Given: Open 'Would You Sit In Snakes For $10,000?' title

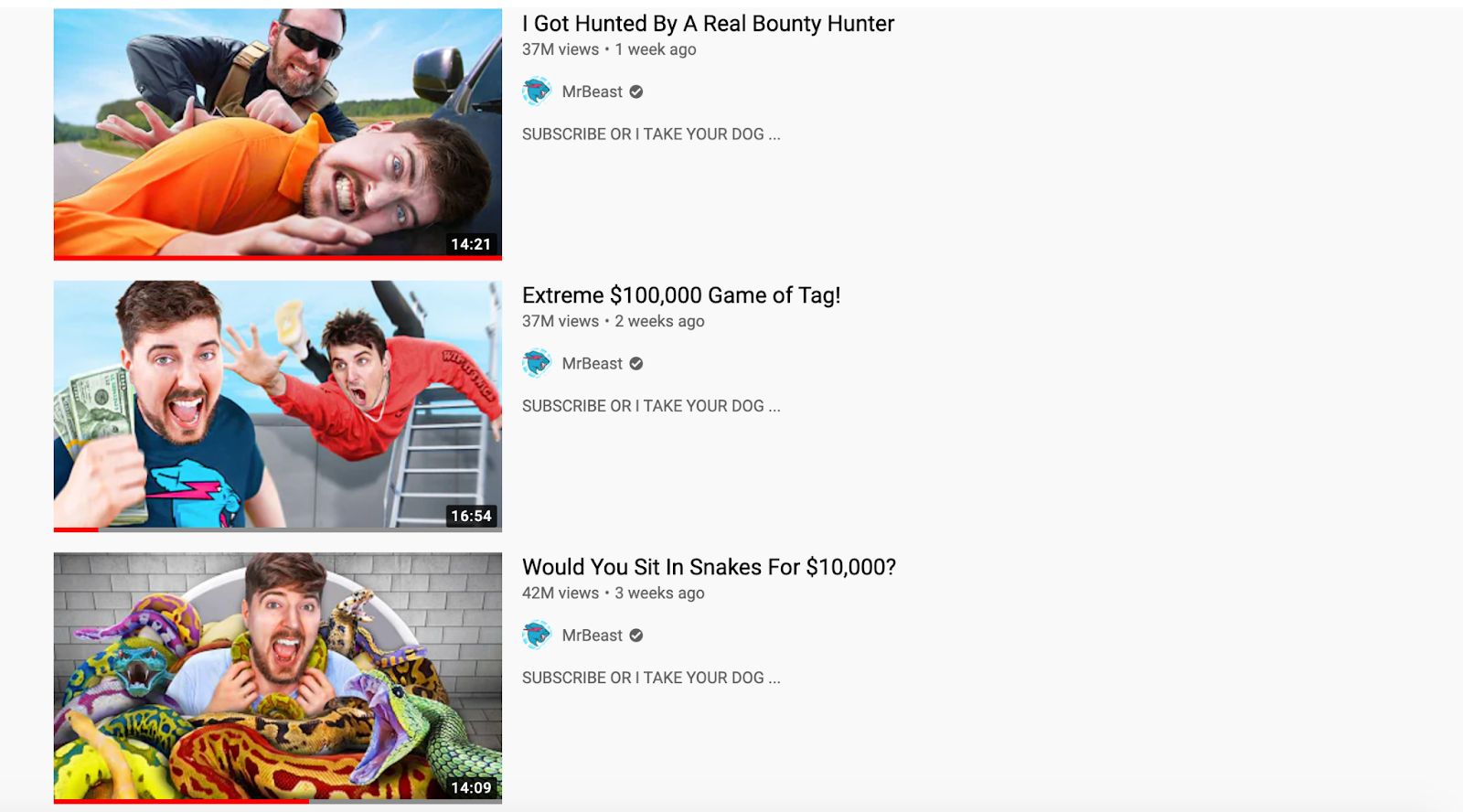Looking at the screenshot, I should 709,567.
